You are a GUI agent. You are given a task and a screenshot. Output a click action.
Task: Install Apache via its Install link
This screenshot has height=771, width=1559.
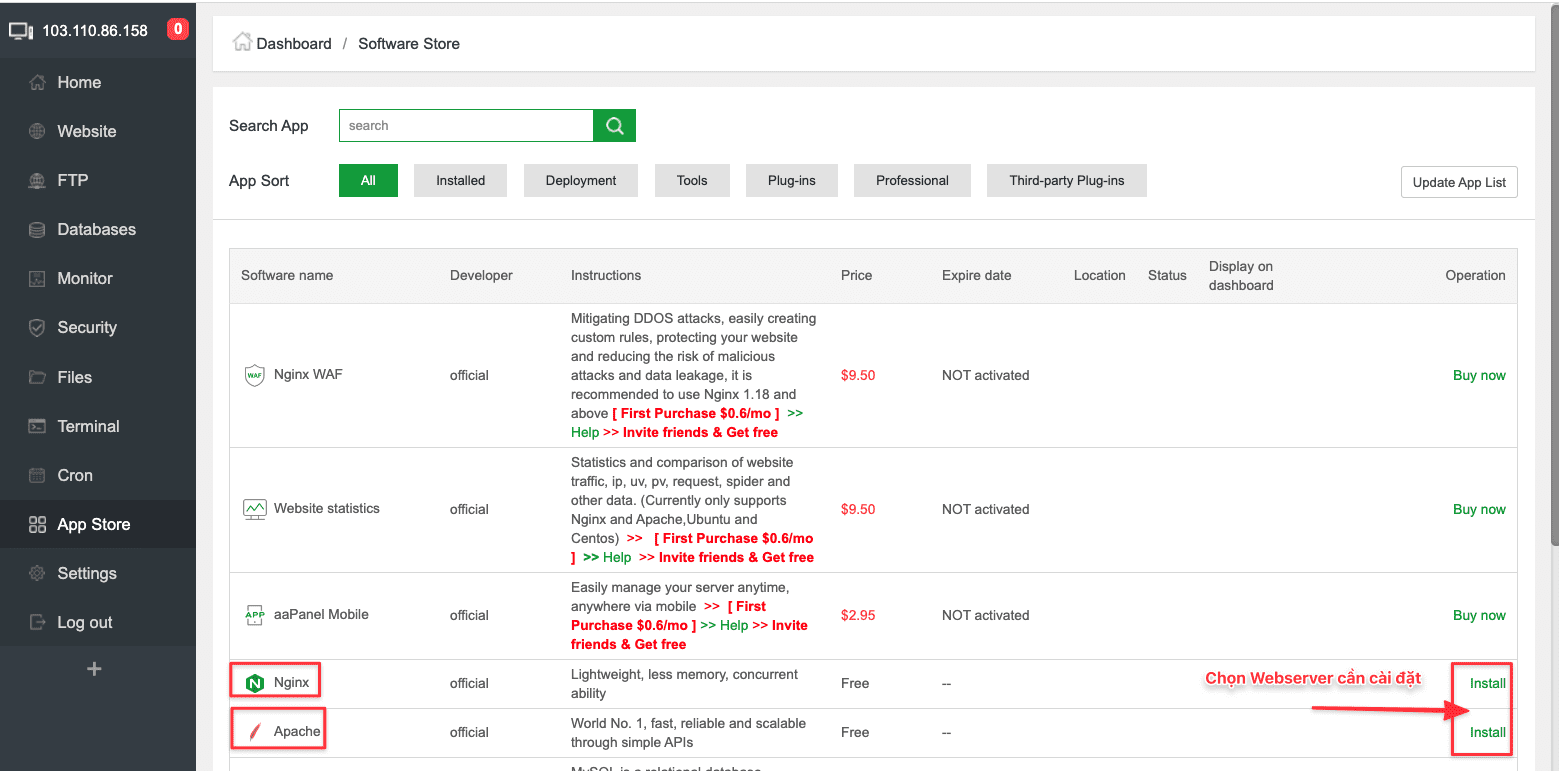tap(1483, 731)
